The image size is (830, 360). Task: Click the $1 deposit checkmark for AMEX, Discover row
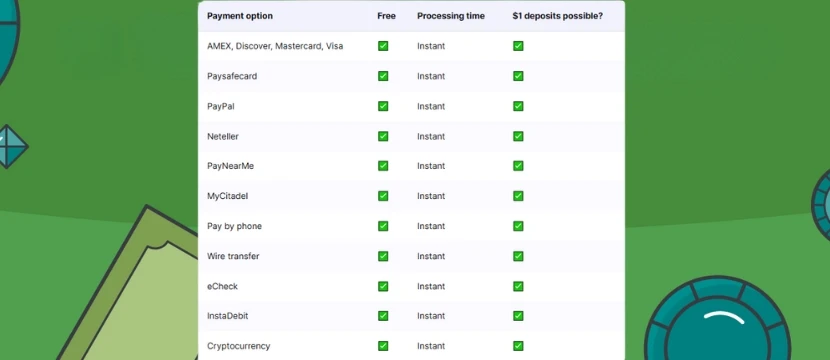[518, 46]
